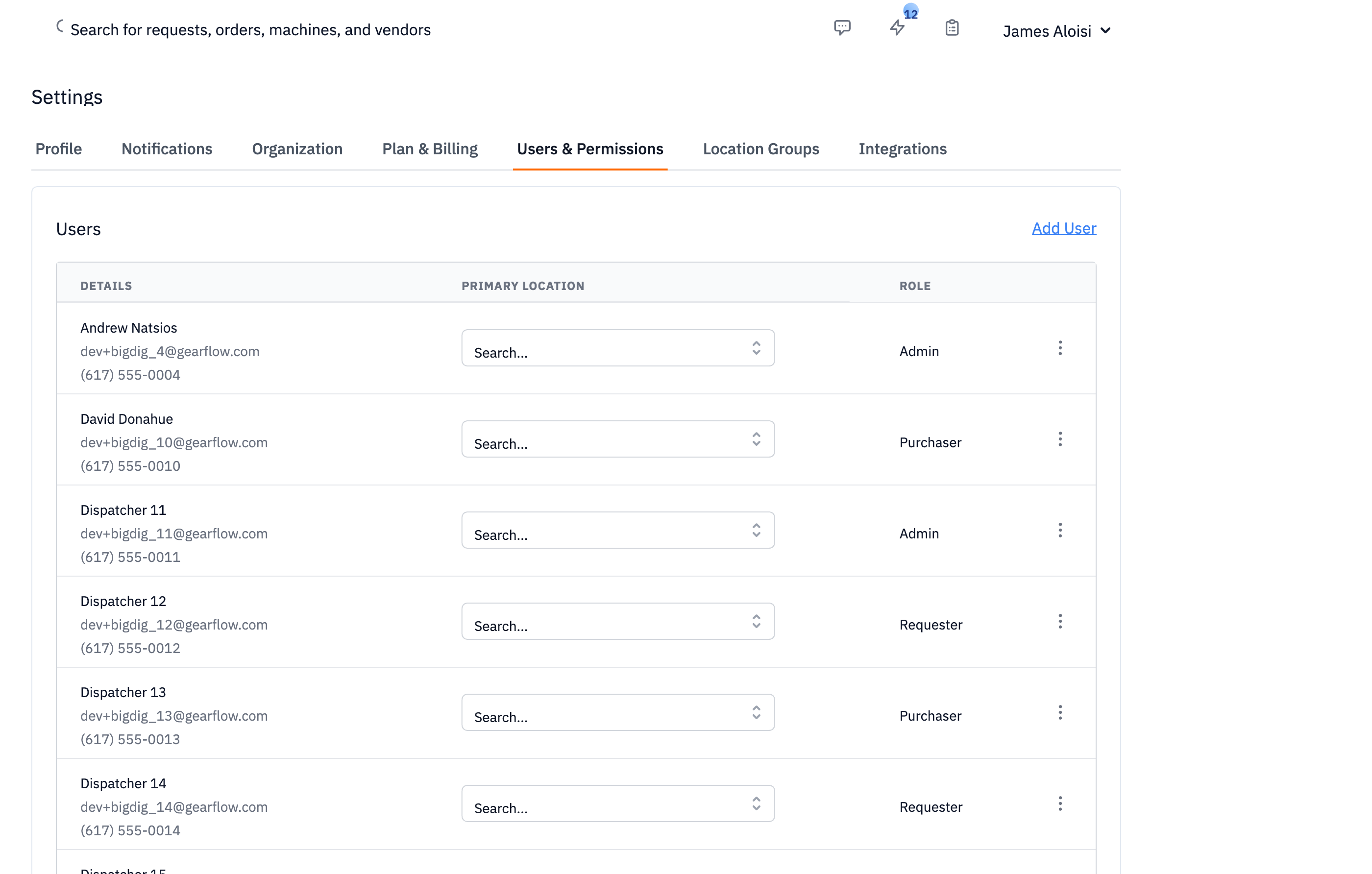Open primary location dropdown for Dispatcher 14

tap(617, 804)
